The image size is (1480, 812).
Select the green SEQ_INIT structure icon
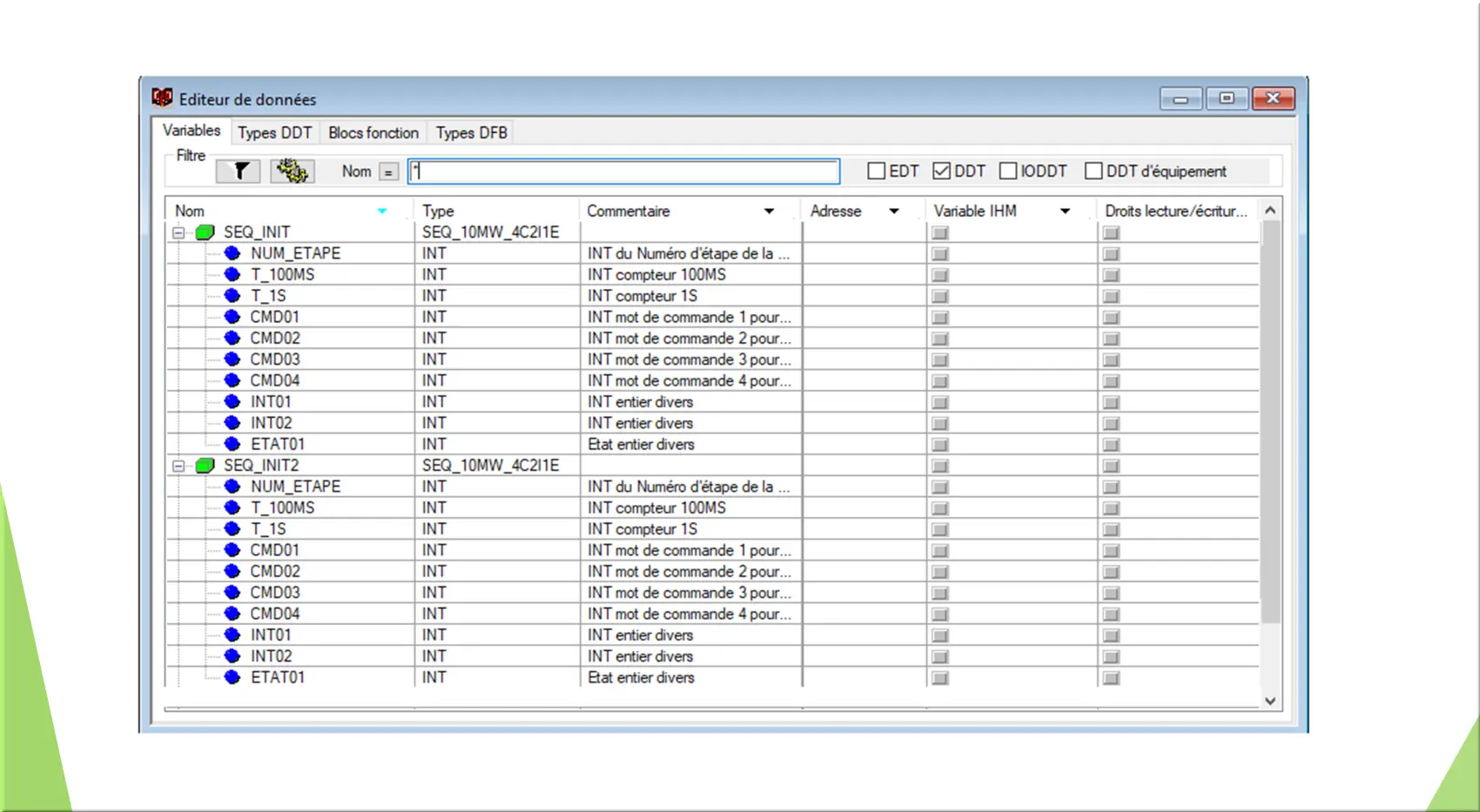click(205, 232)
